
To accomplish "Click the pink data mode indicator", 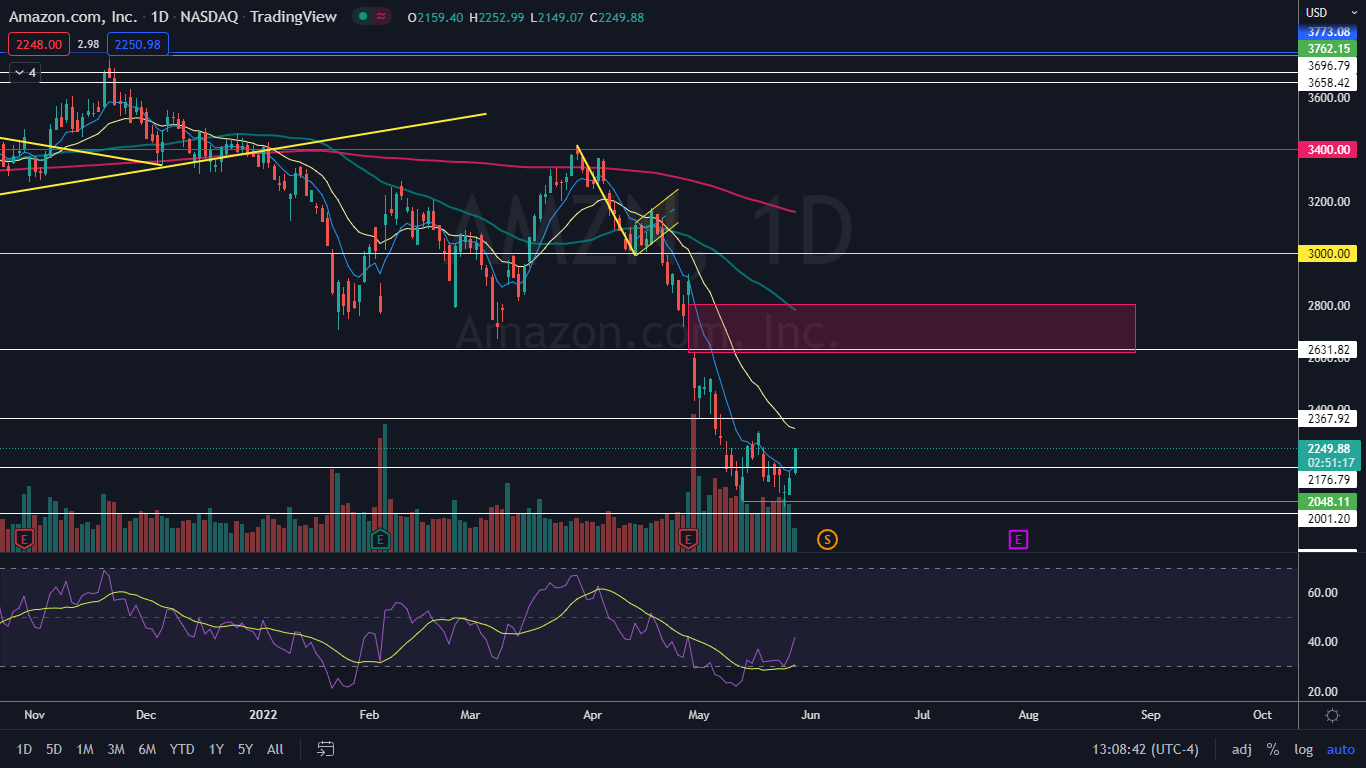I will 381,17.
